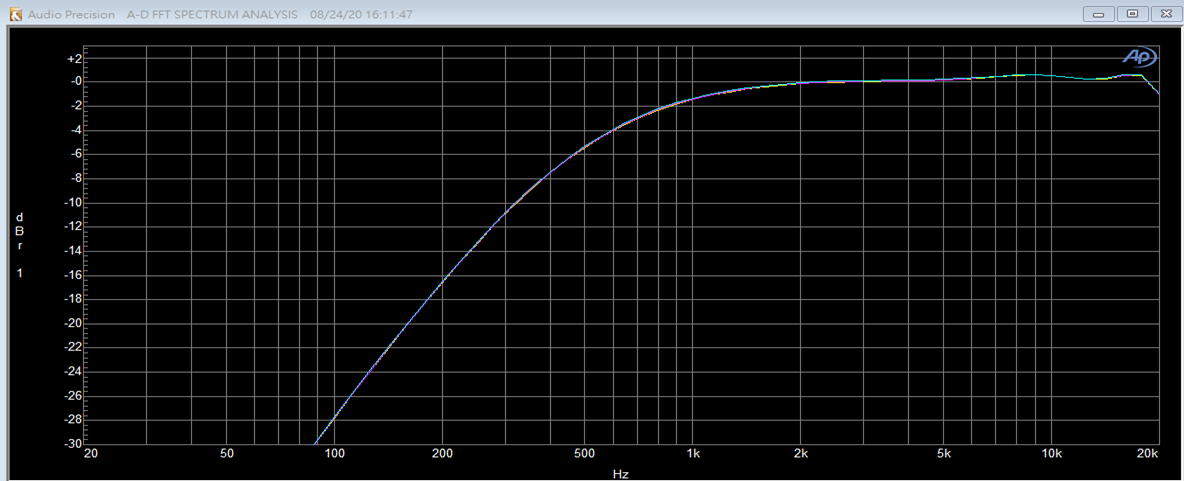This screenshot has height=481, width=1184.
Task: Click the '10k' frequency axis label
Action: tap(1052, 454)
